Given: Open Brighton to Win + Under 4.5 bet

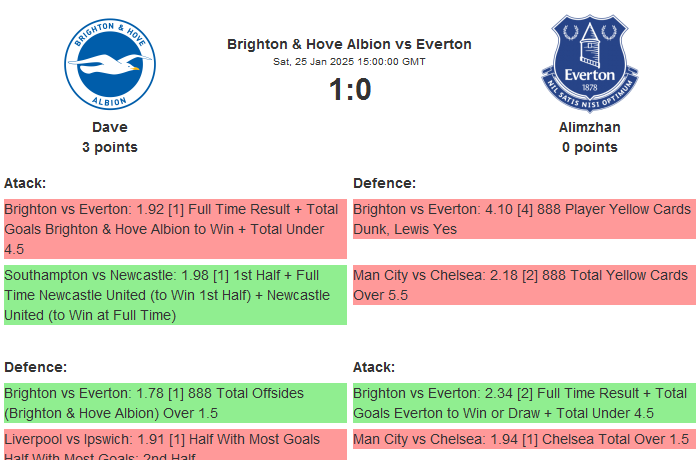Looking at the screenshot, I should 175,229.
